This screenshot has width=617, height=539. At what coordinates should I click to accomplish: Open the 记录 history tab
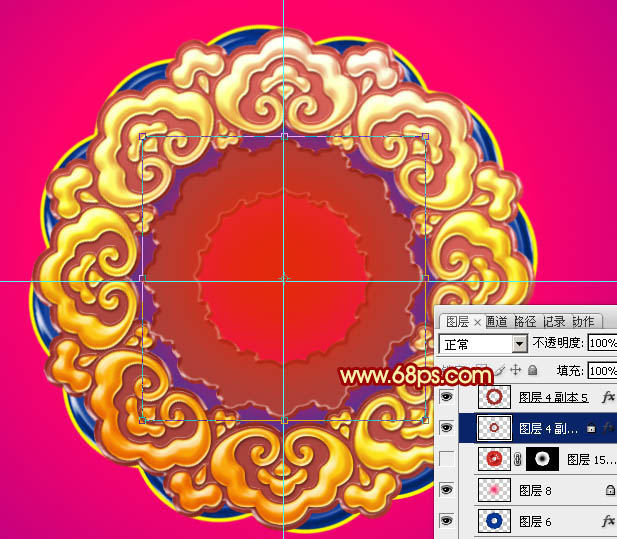554,322
